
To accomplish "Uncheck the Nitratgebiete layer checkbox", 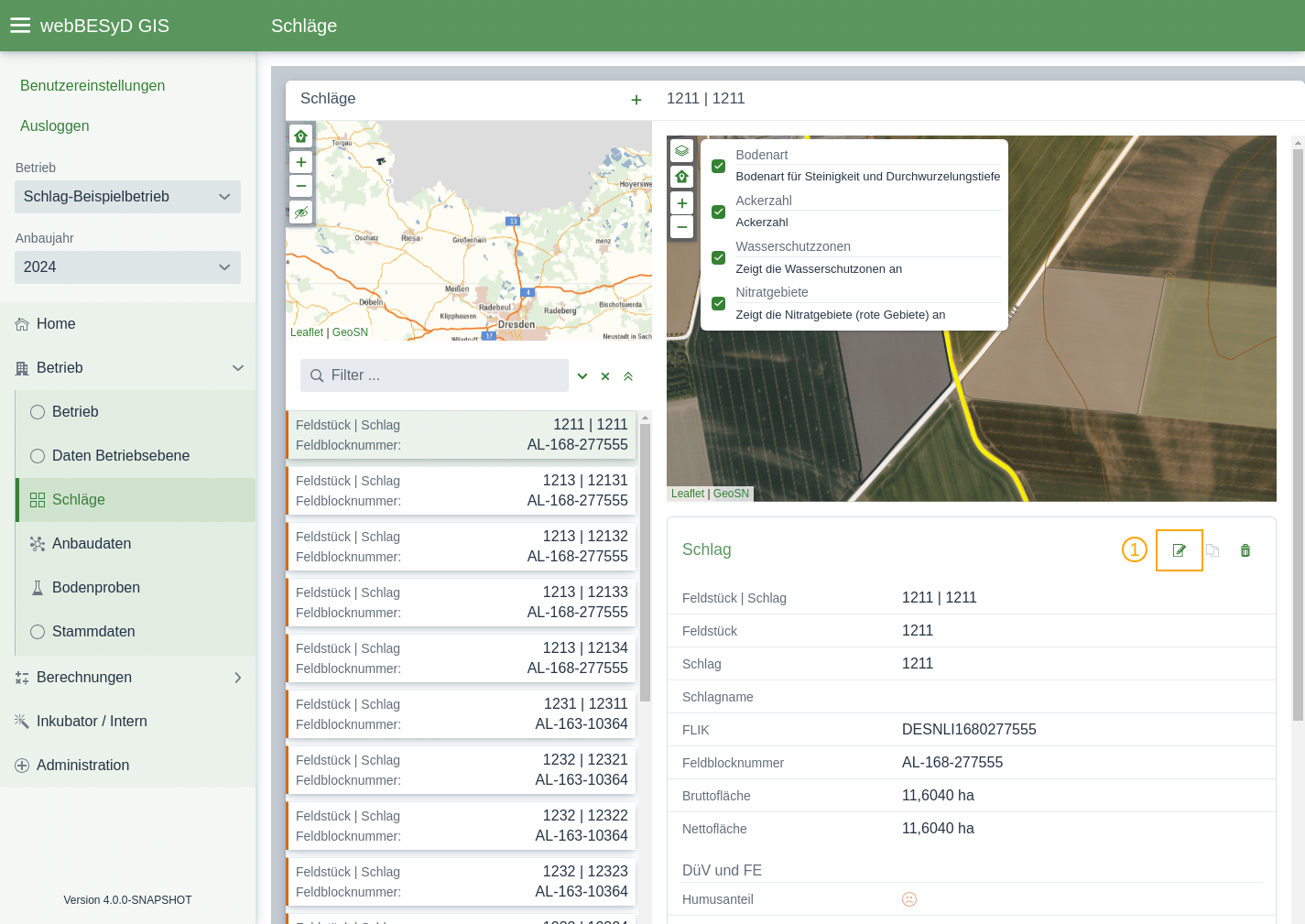I will pyautogui.click(x=719, y=303).
